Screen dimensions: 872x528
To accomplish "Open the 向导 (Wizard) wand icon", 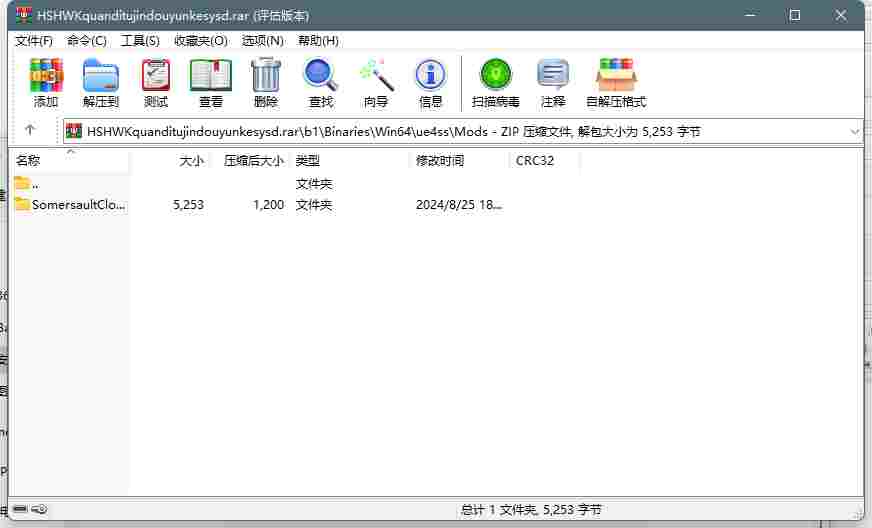I will (x=376, y=75).
